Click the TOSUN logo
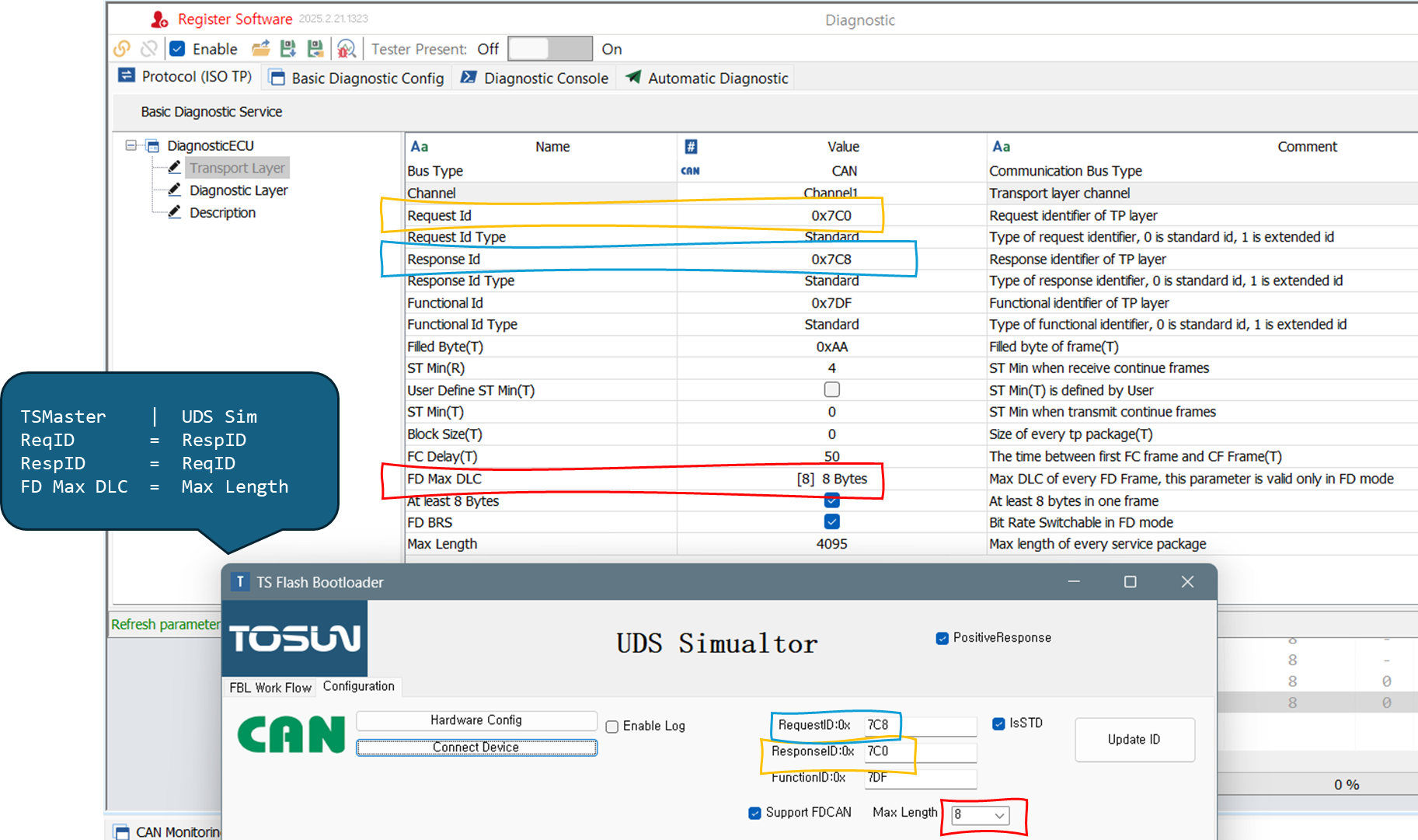Viewport: 1418px width, 840px height. click(294, 638)
